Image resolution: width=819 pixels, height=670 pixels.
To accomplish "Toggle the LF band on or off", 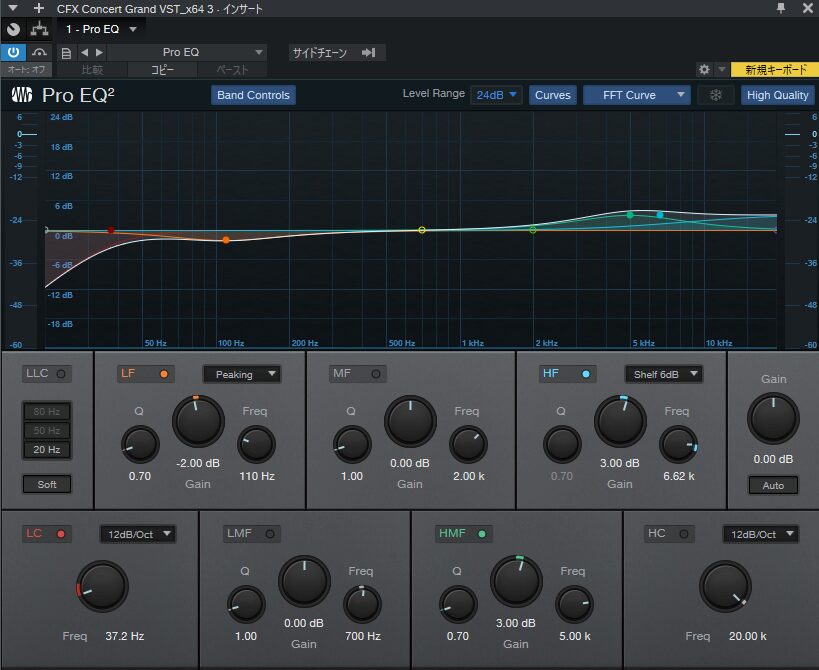I will click(x=145, y=374).
